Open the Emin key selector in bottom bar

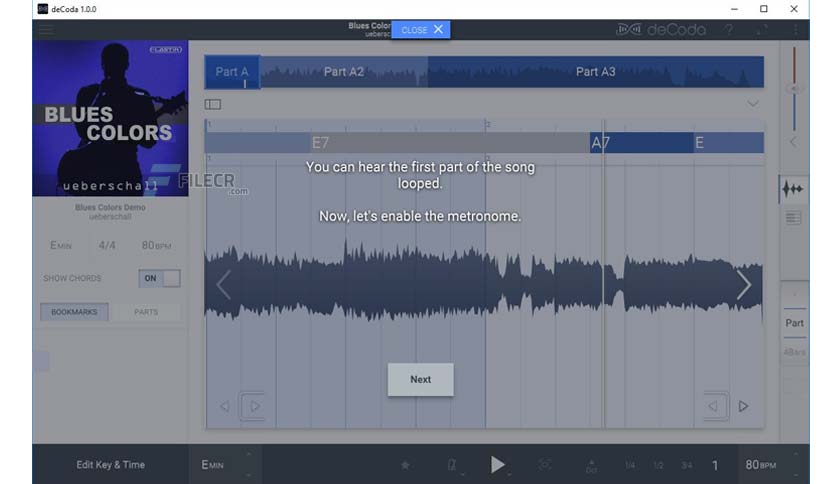pos(213,465)
